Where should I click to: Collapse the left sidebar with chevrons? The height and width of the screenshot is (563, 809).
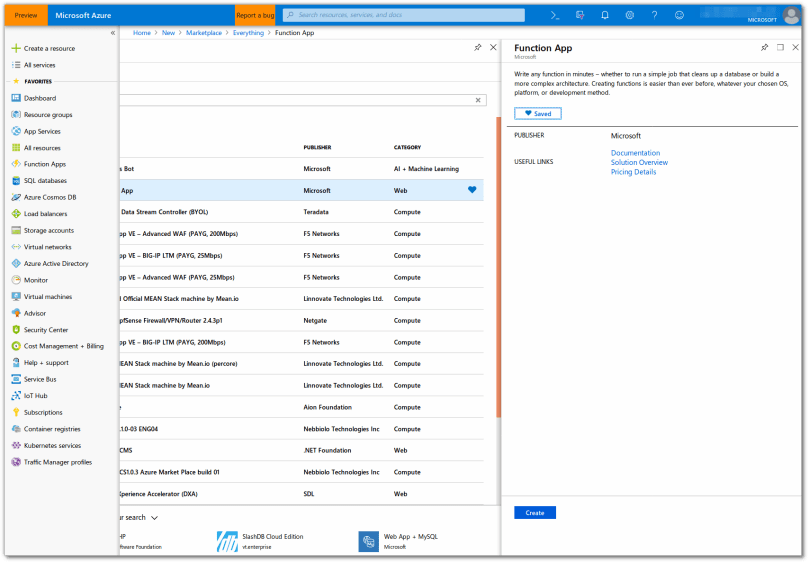(112, 33)
